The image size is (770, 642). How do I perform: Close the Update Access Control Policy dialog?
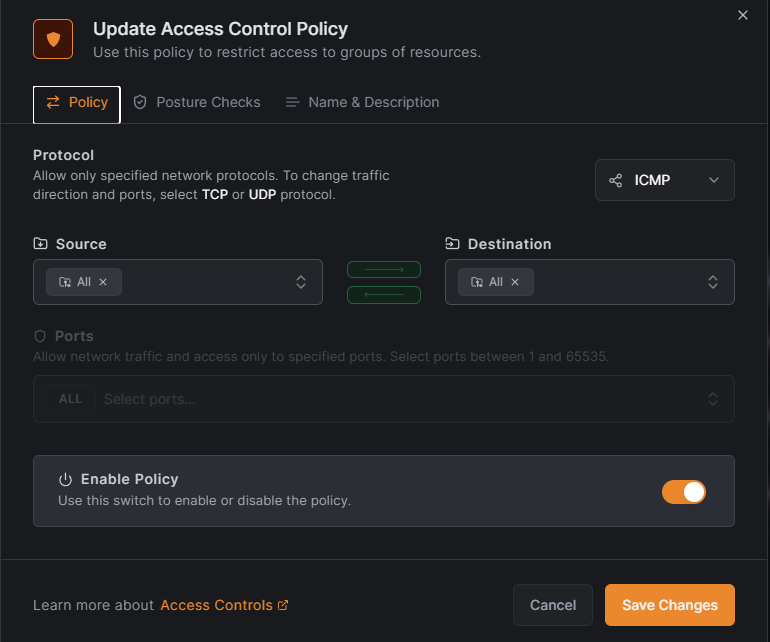click(742, 15)
